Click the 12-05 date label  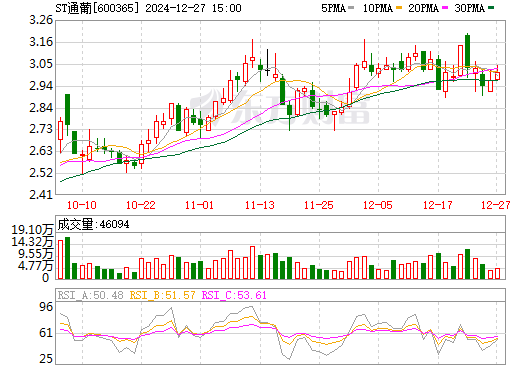378,205
